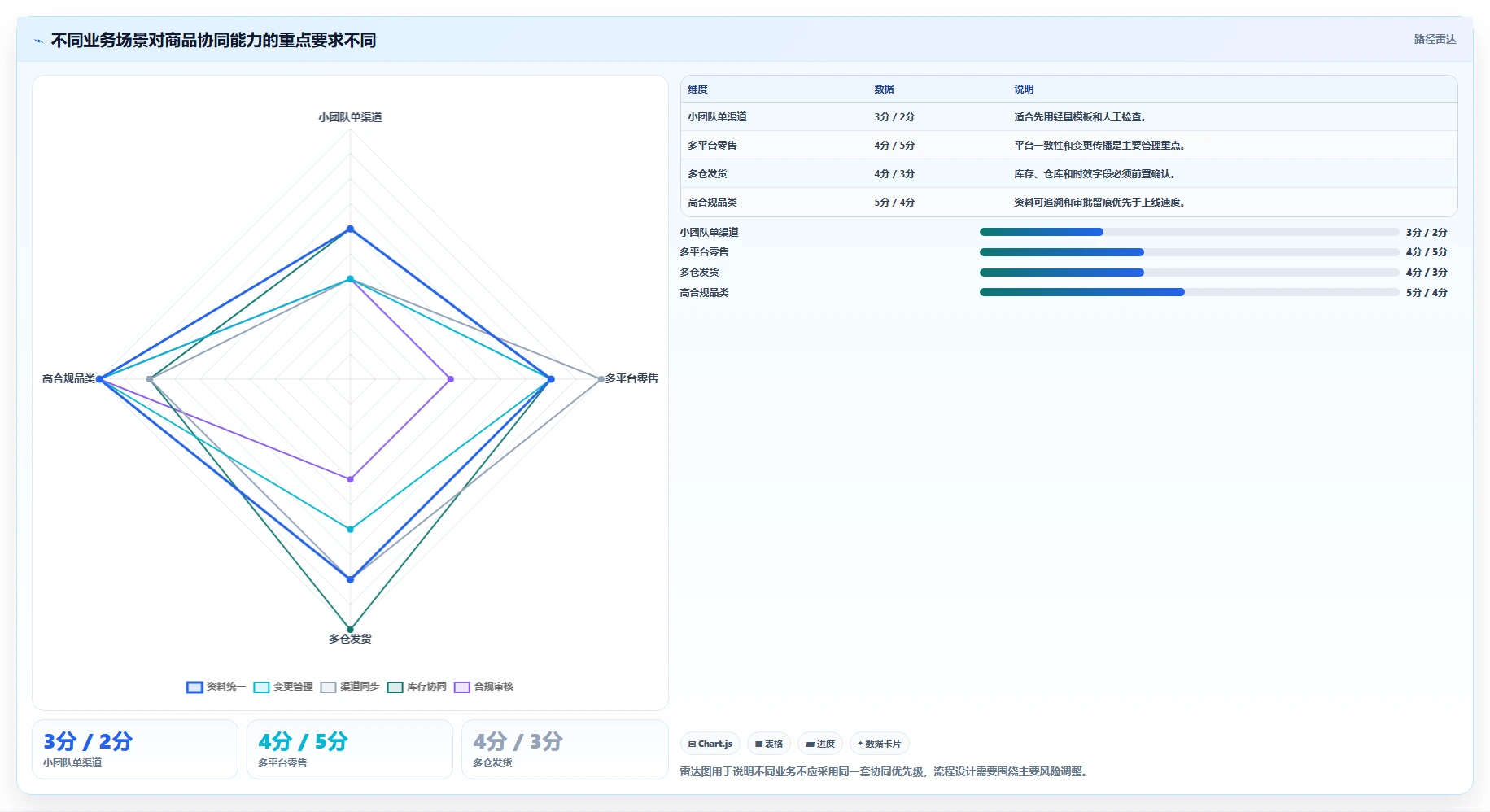Click the 小团队单渠道 progress bar
Image resolution: width=1490 pixels, height=812 pixels.
(1189, 232)
